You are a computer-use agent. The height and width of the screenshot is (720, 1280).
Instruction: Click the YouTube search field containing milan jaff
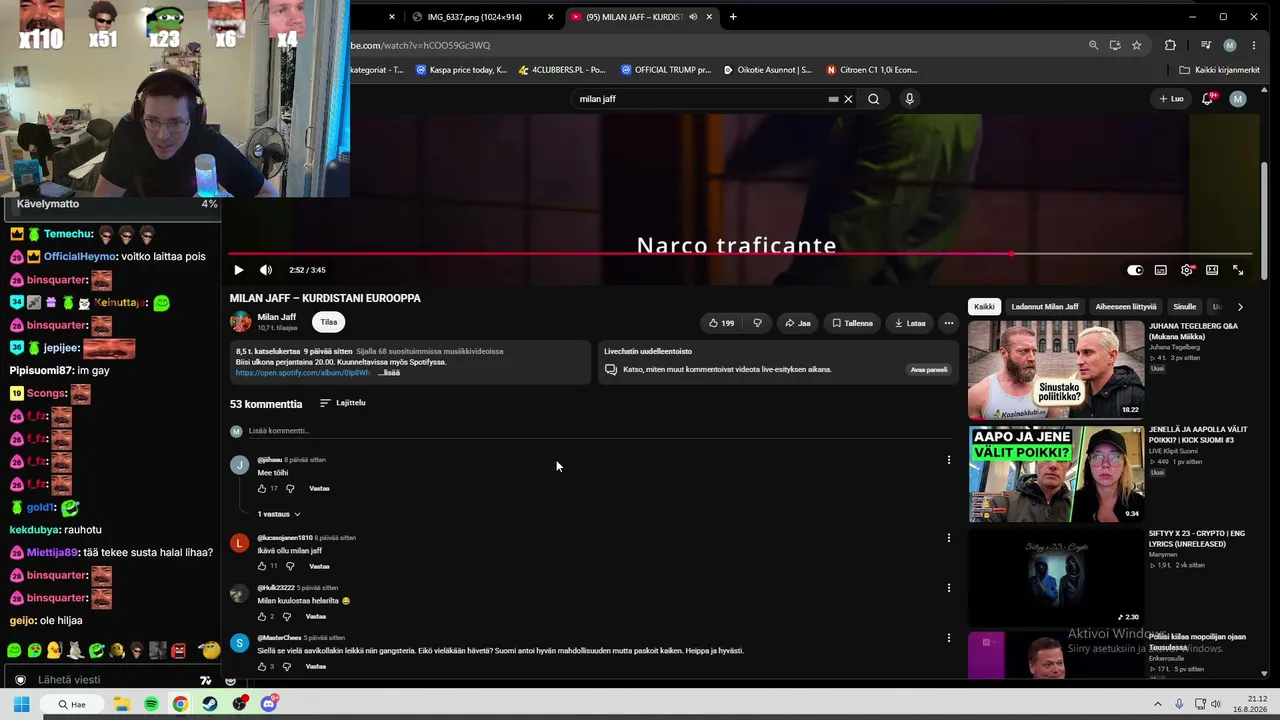(700, 99)
